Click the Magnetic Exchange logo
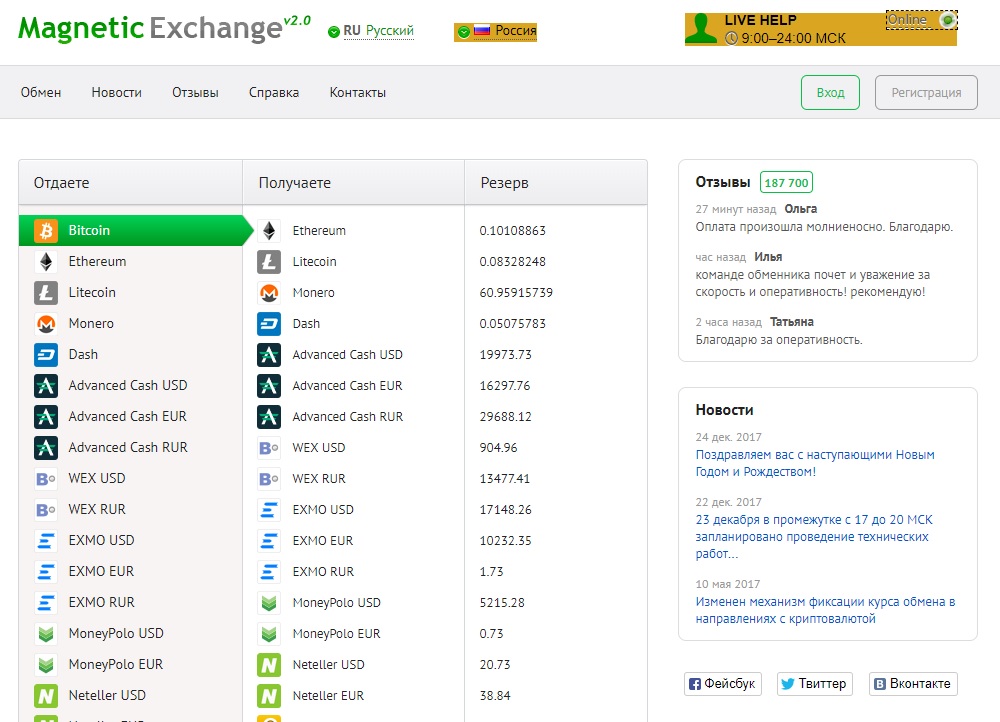Image resolution: width=1000 pixels, height=722 pixels. click(165, 28)
